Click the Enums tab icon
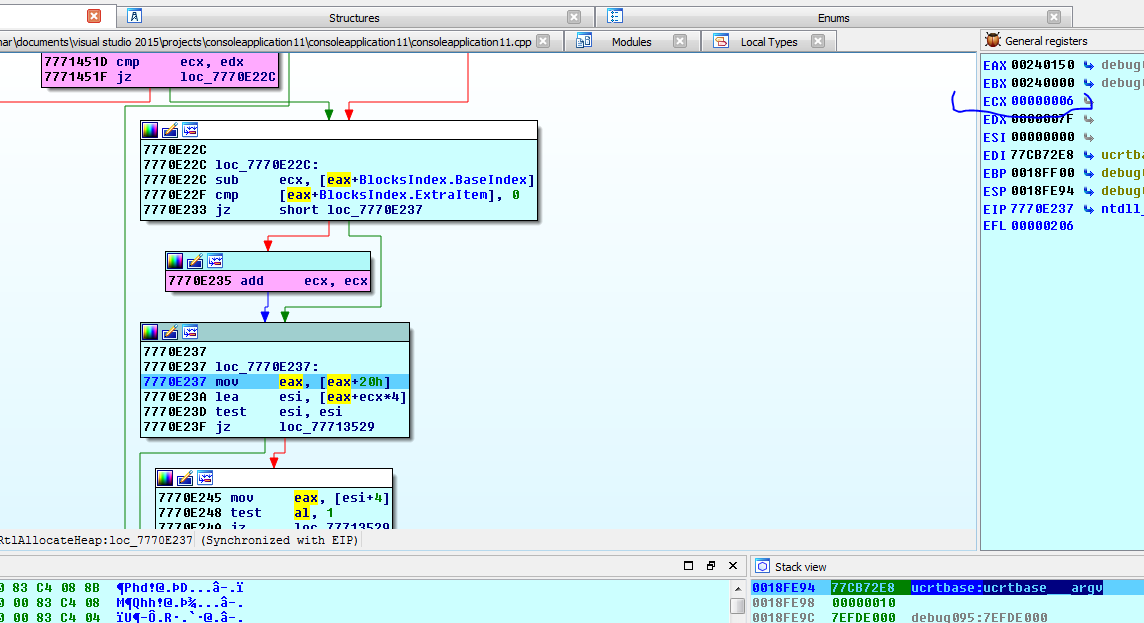The width and height of the screenshot is (1144, 623). [x=615, y=17]
